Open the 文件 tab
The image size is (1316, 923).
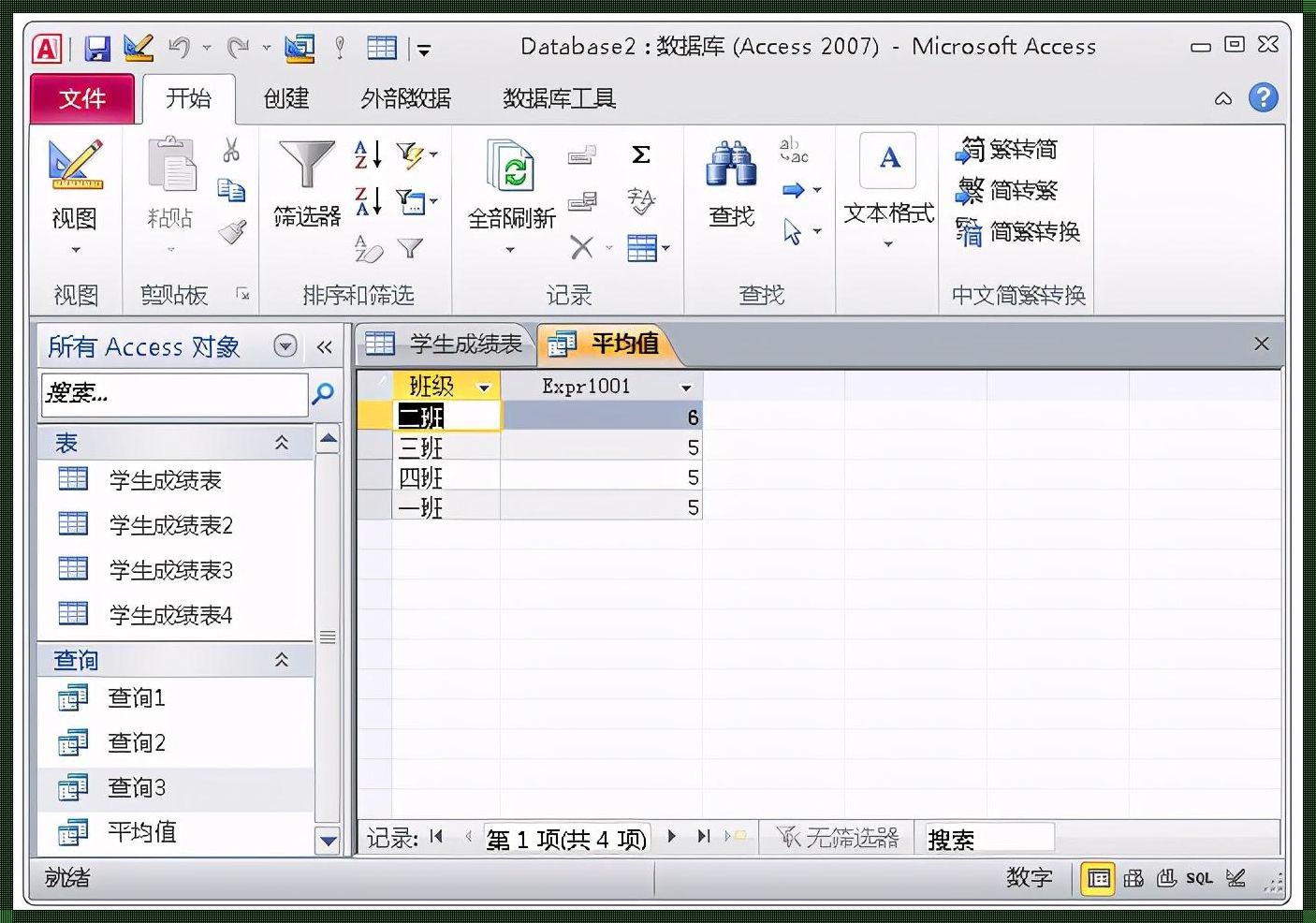[x=82, y=98]
